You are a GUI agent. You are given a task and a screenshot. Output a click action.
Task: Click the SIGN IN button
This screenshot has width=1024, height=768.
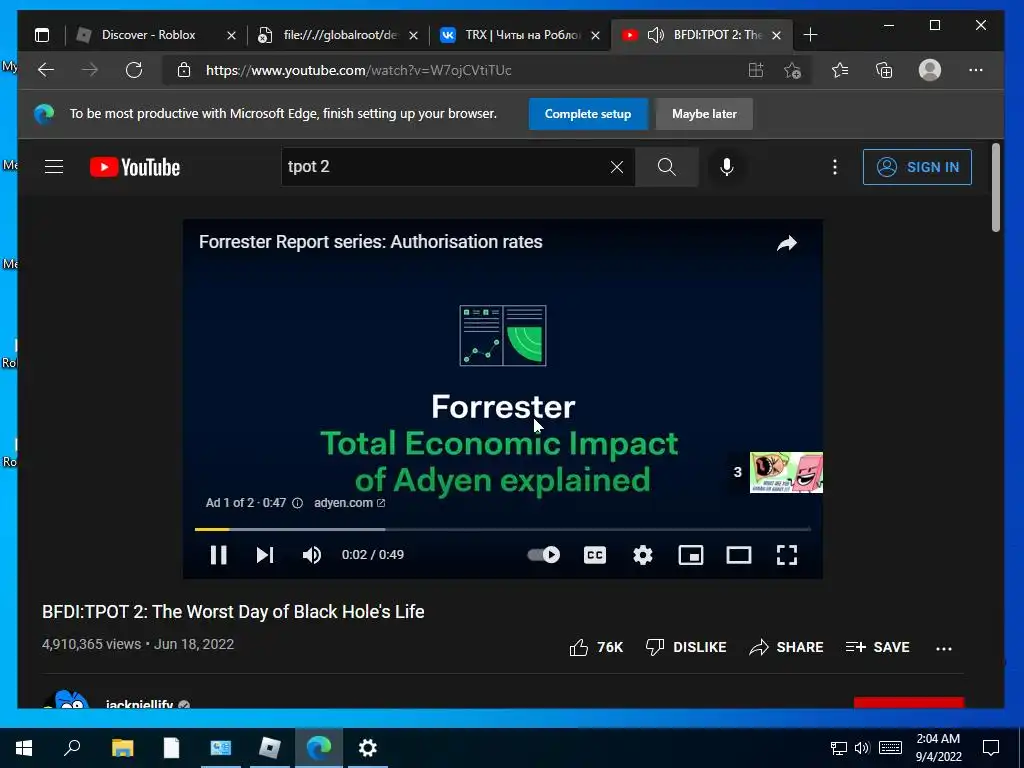tap(917, 167)
